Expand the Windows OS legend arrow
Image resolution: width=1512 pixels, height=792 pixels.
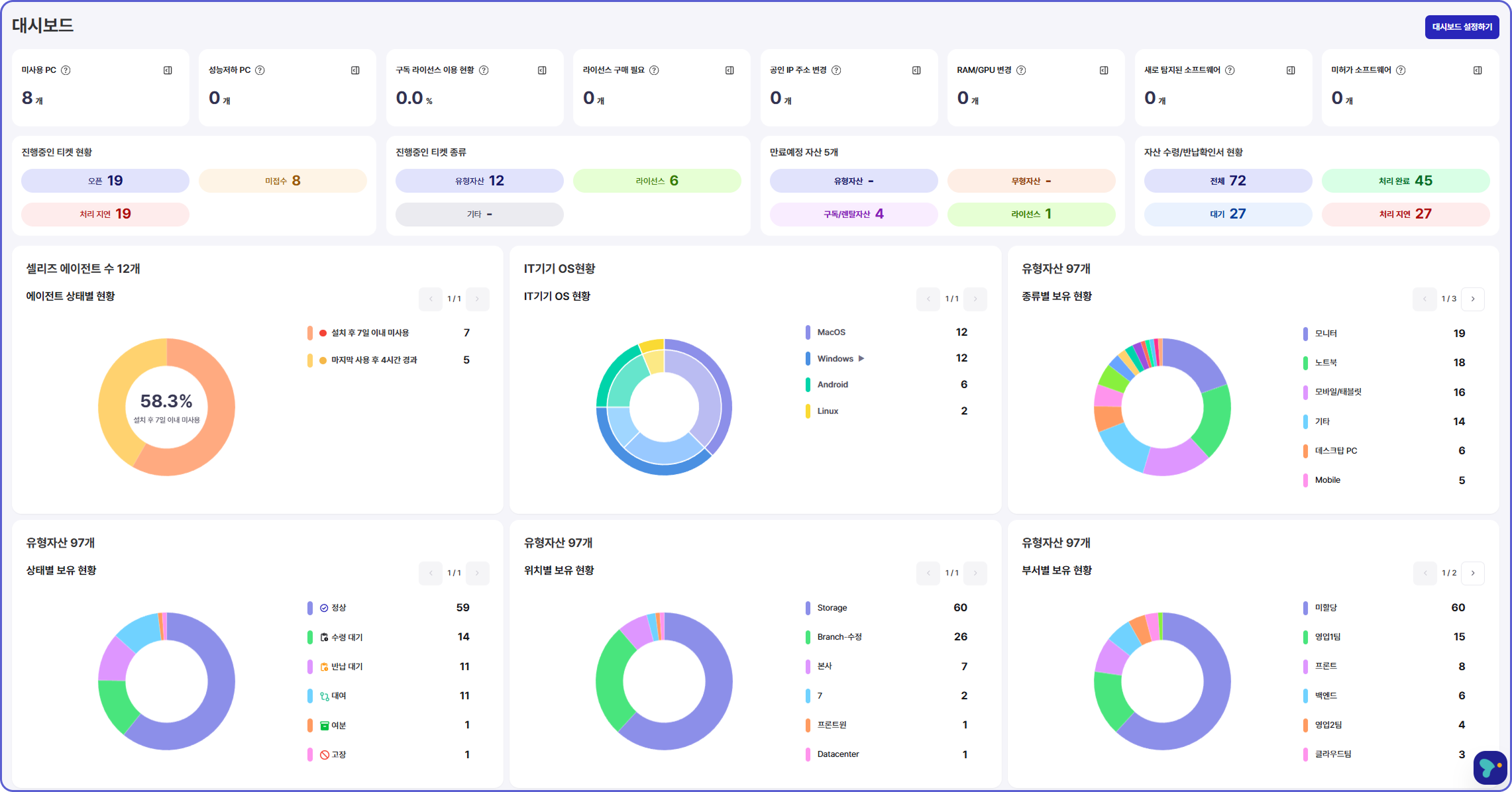[861, 358]
